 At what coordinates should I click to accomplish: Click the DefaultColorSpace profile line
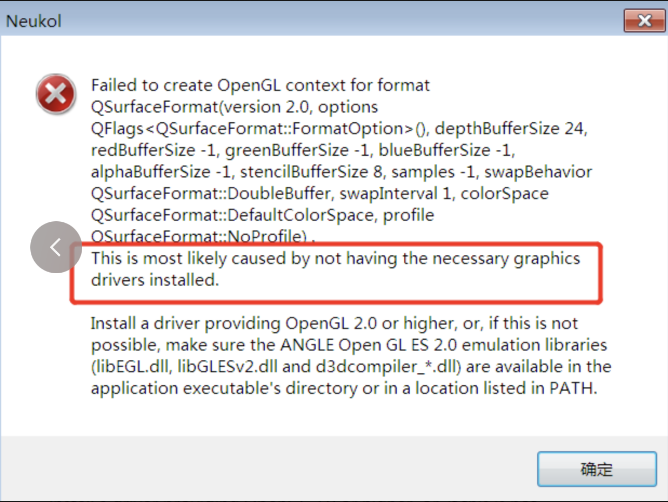coord(262,215)
